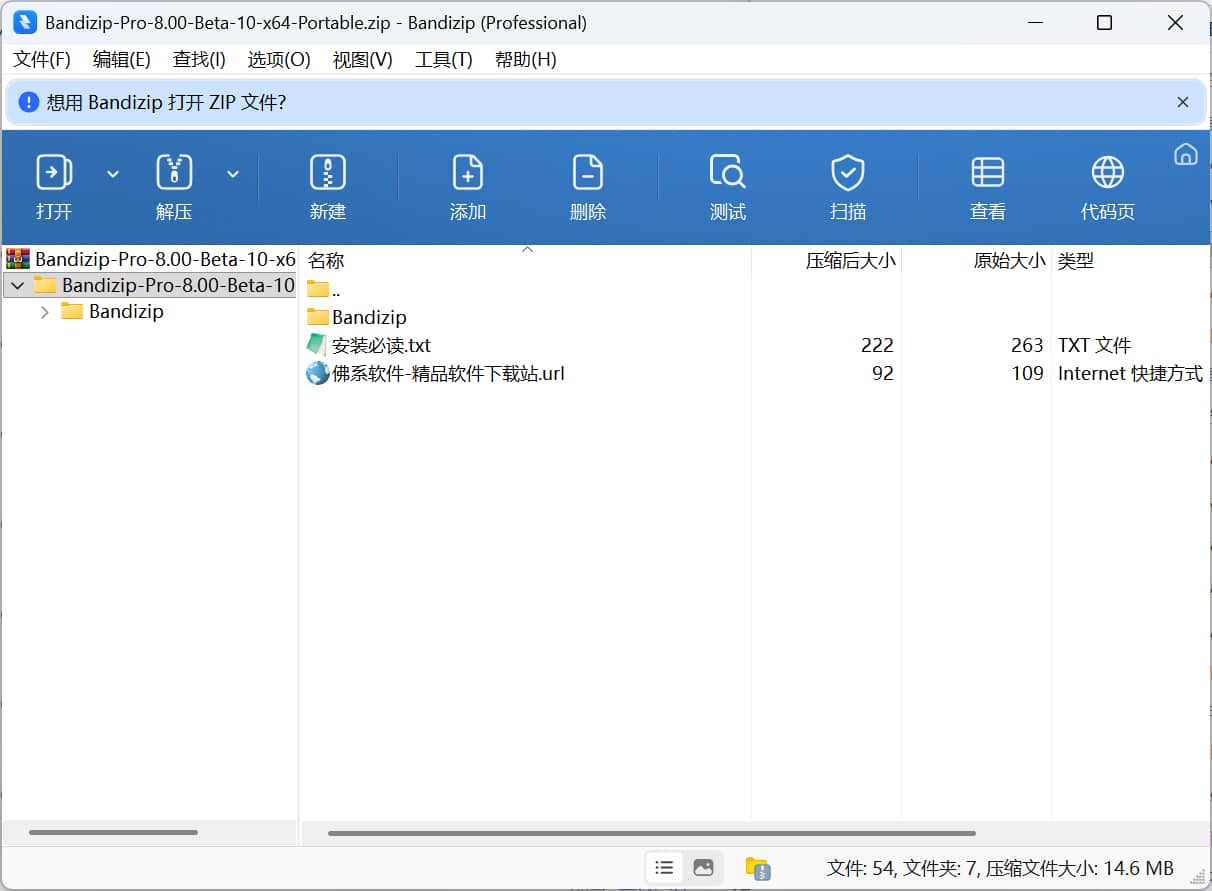Collapse the Bandizip-Pro-8.00-Beta-10 tree folder
Viewport: 1212px width, 891px height.
click(x=17, y=286)
